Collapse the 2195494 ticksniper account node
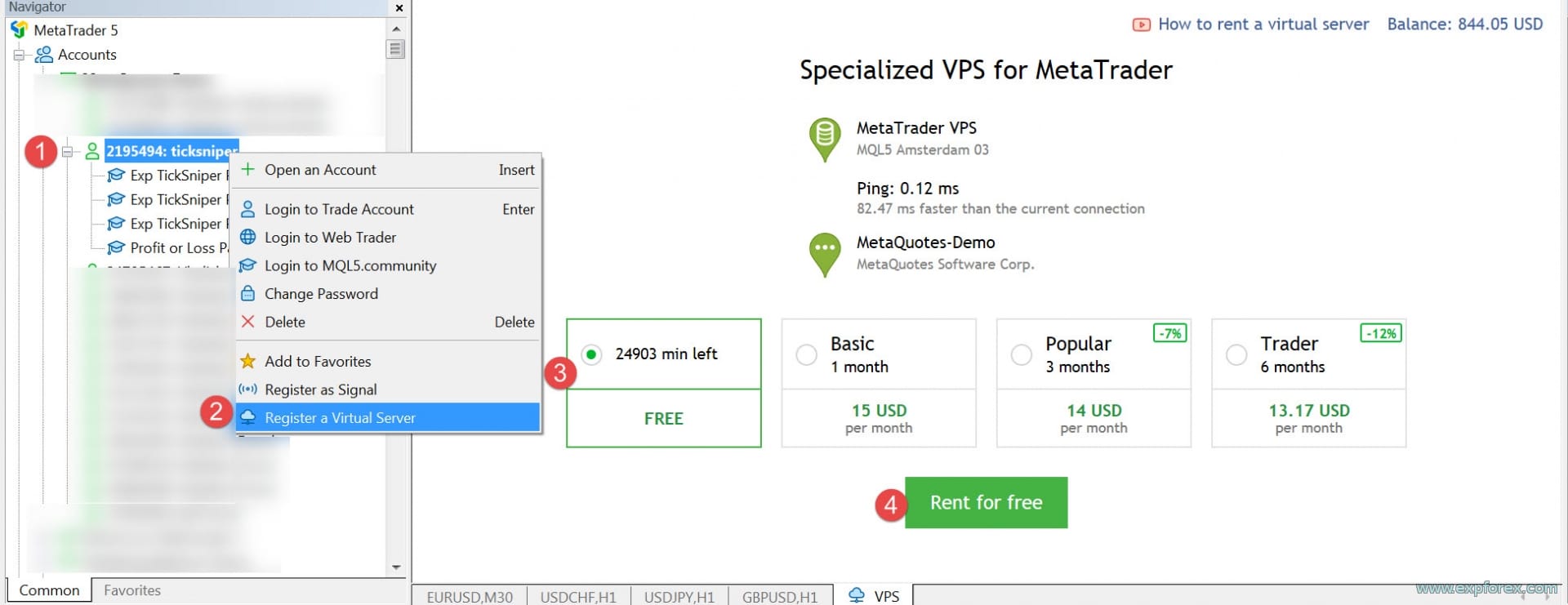The height and width of the screenshot is (605, 1568). coord(68,151)
